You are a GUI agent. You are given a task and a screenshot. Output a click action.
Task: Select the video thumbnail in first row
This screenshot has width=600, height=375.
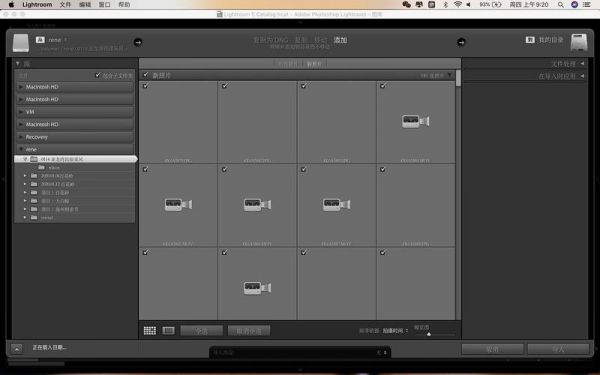pyautogui.click(x=416, y=121)
